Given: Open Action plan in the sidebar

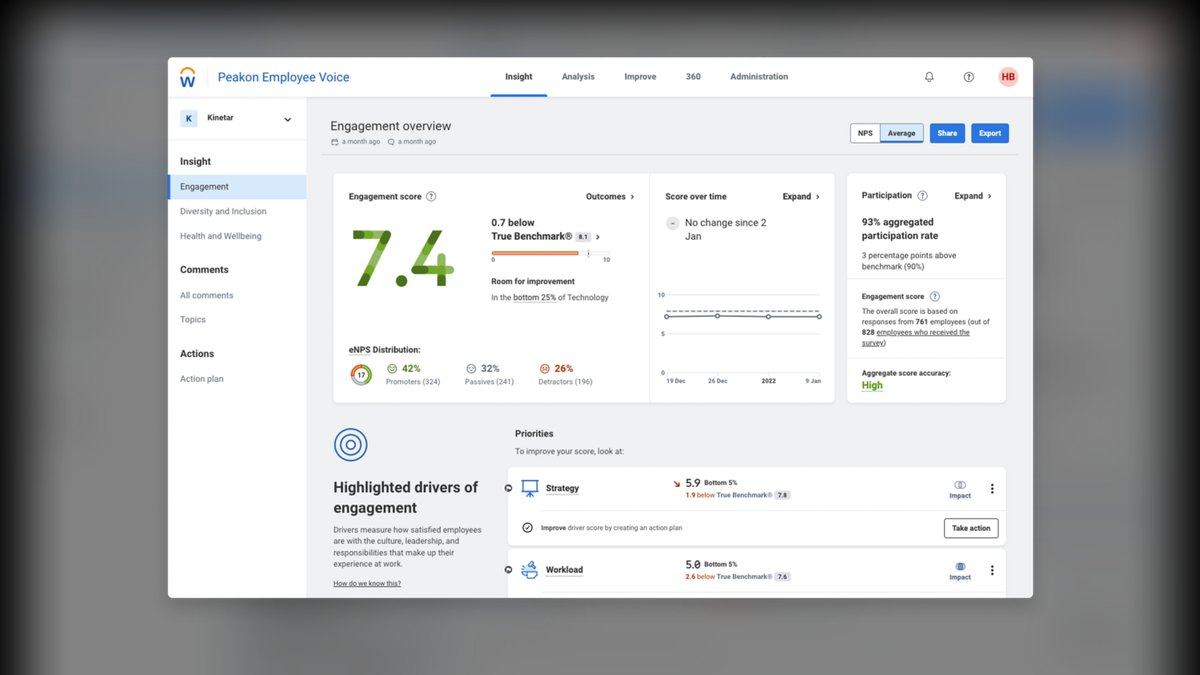Looking at the screenshot, I should [202, 379].
